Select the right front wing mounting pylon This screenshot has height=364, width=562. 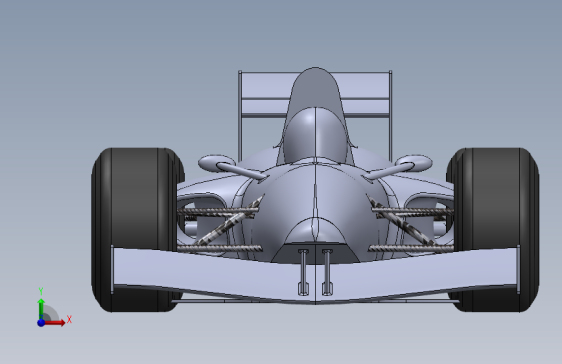coord(327,272)
